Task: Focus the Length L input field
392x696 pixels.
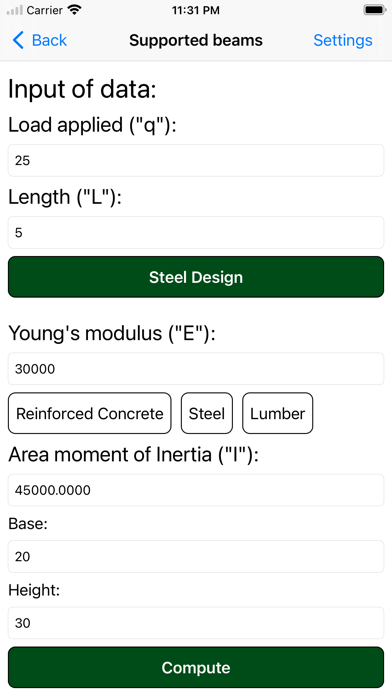Action: 196,233
